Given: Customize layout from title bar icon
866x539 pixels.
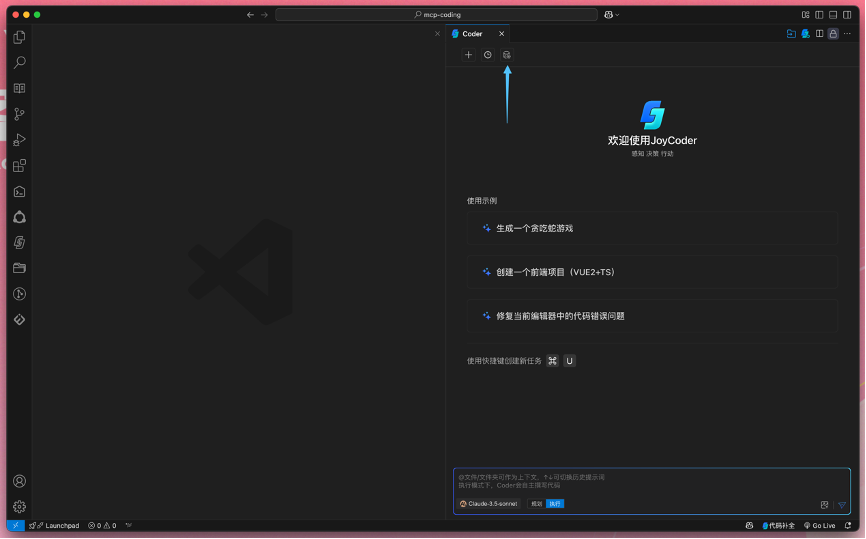Looking at the screenshot, I should [806, 15].
